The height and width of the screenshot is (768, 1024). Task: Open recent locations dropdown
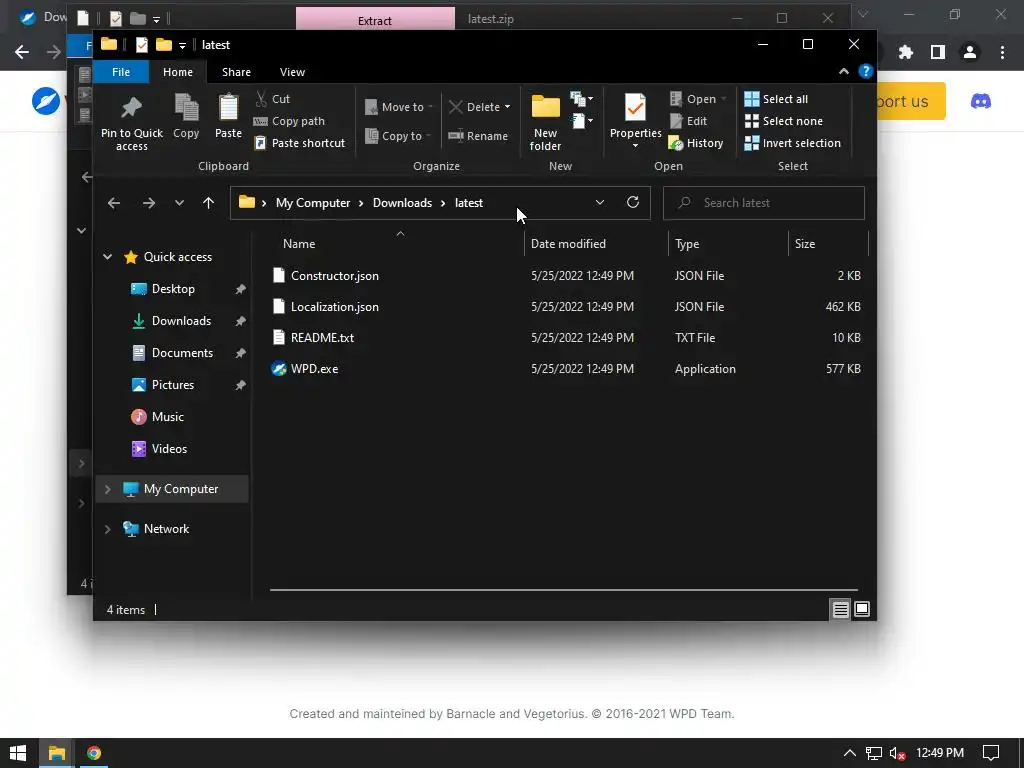[x=179, y=203]
